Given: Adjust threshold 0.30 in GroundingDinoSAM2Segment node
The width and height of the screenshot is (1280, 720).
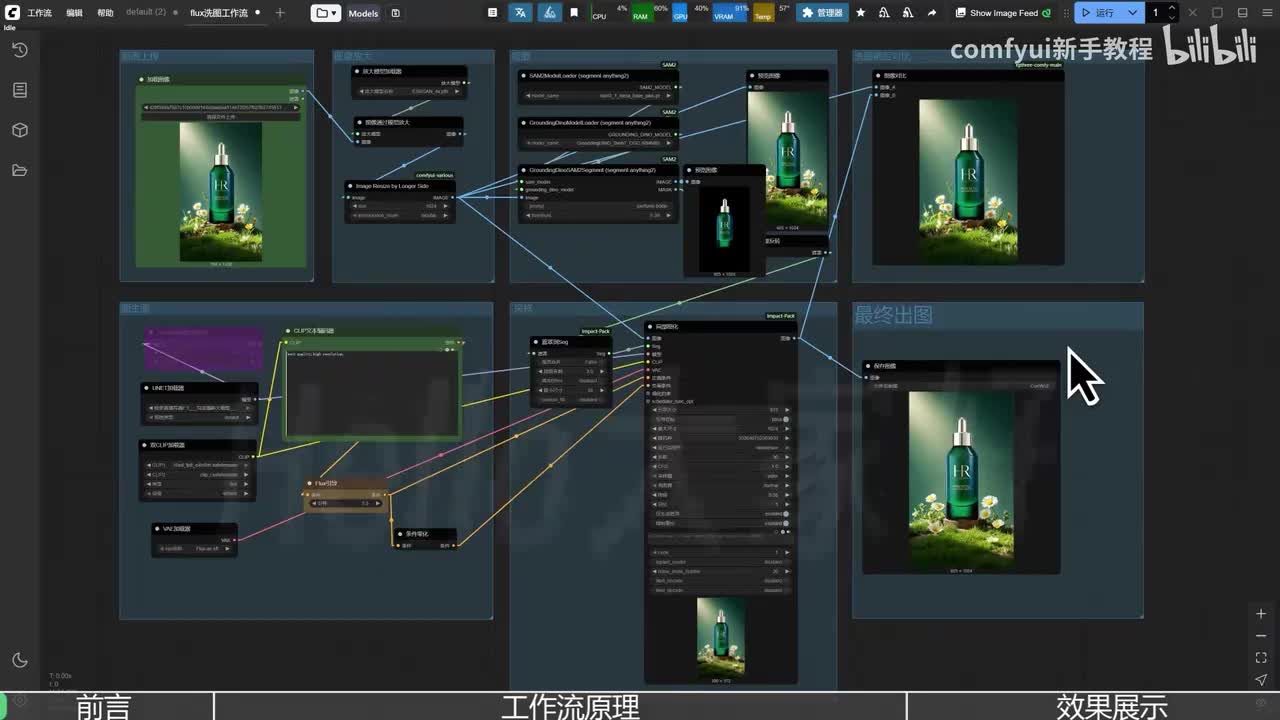Looking at the screenshot, I should click(x=597, y=215).
